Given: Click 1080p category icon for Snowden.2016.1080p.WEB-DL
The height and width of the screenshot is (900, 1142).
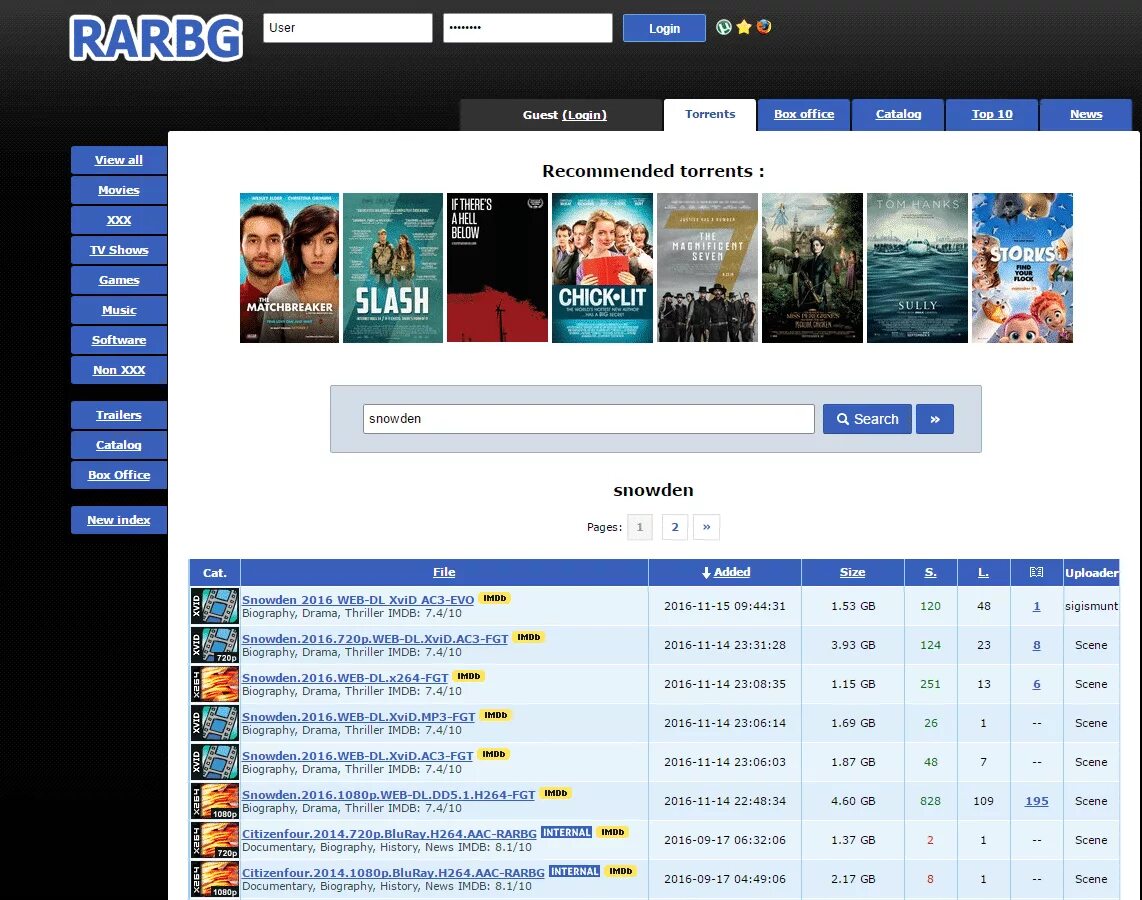Looking at the screenshot, I should pos(215,801).
